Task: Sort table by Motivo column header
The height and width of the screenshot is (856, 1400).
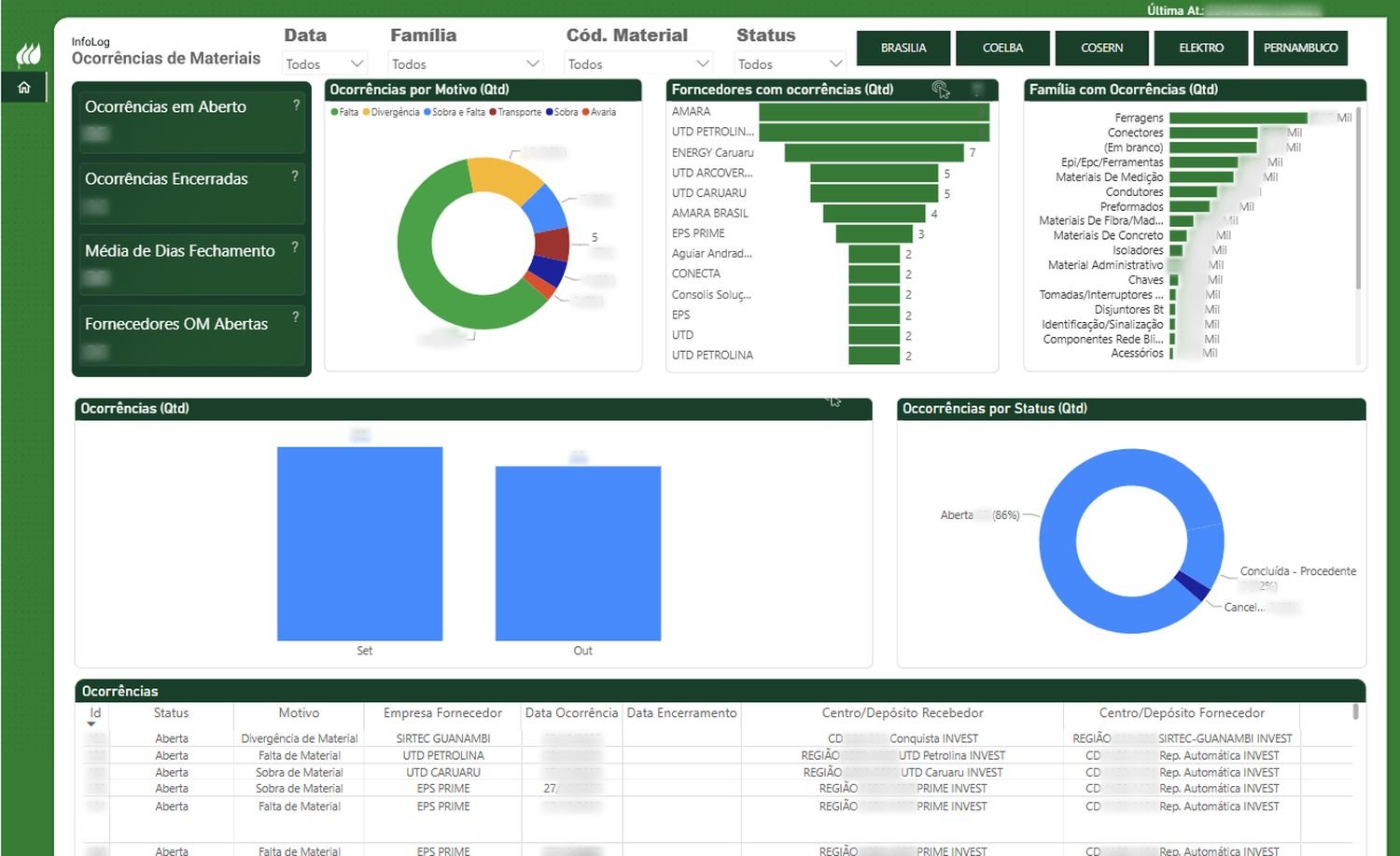Action: [299, 713]
